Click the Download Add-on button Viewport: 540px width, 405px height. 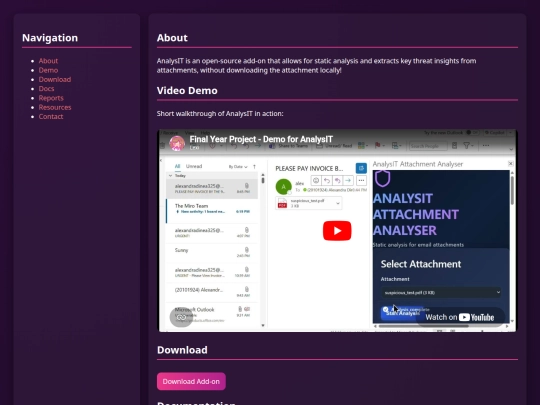tap(191, 381)
